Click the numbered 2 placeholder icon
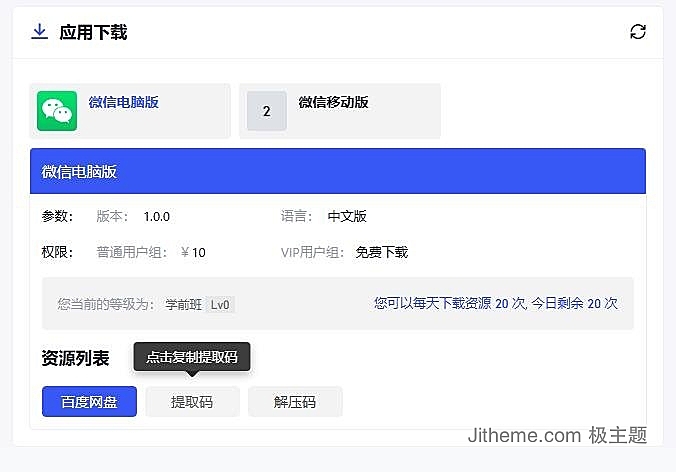The image size is (676, 472). click(266, 111)
